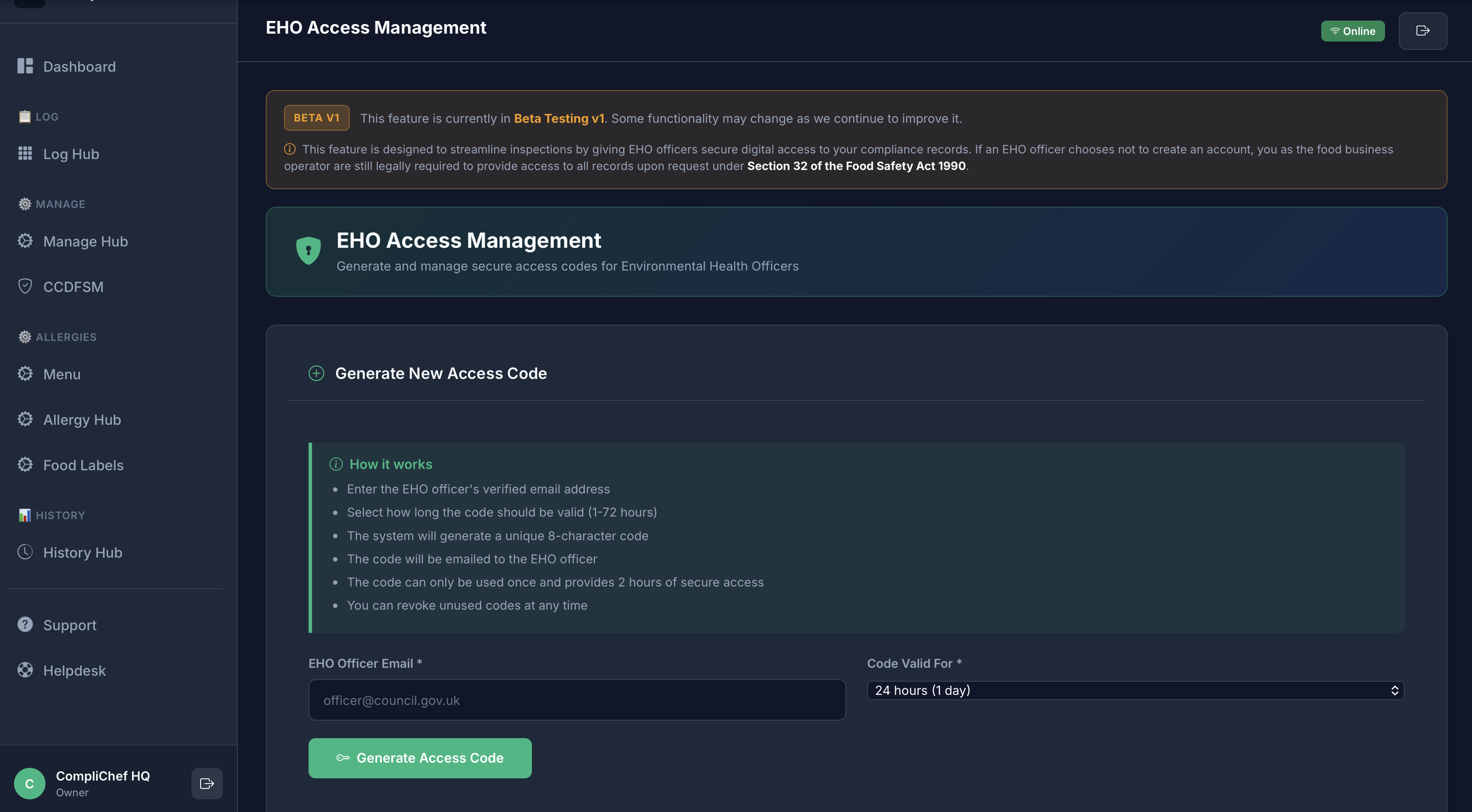This screenshot has width=1472, height=812.
Task: Click the logout icon in top-right header
Action: tap(1422, 31)
